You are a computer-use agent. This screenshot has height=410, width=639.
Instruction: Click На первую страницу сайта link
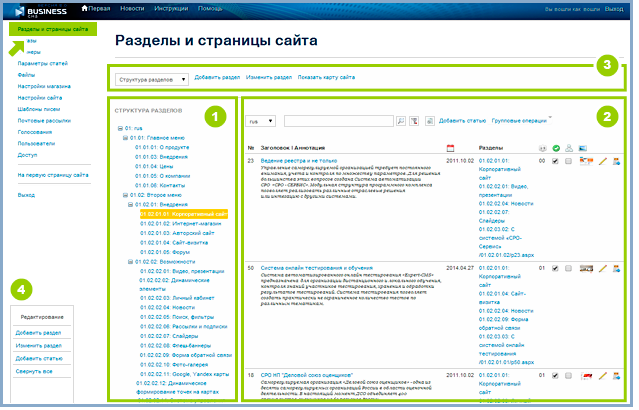(53, 176)
